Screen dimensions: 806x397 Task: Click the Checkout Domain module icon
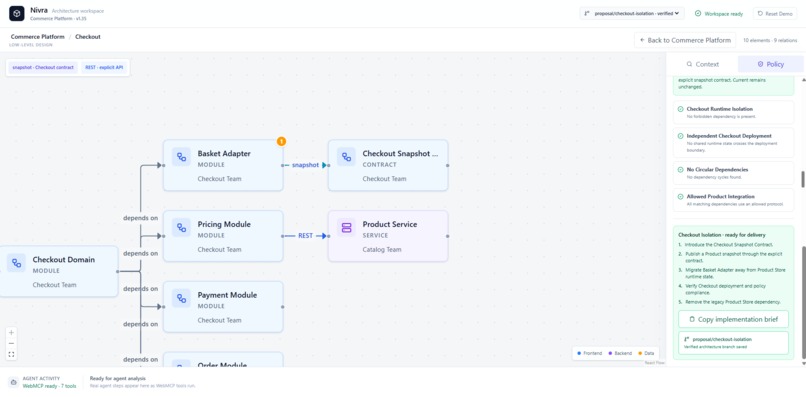[x=16, y=263]
